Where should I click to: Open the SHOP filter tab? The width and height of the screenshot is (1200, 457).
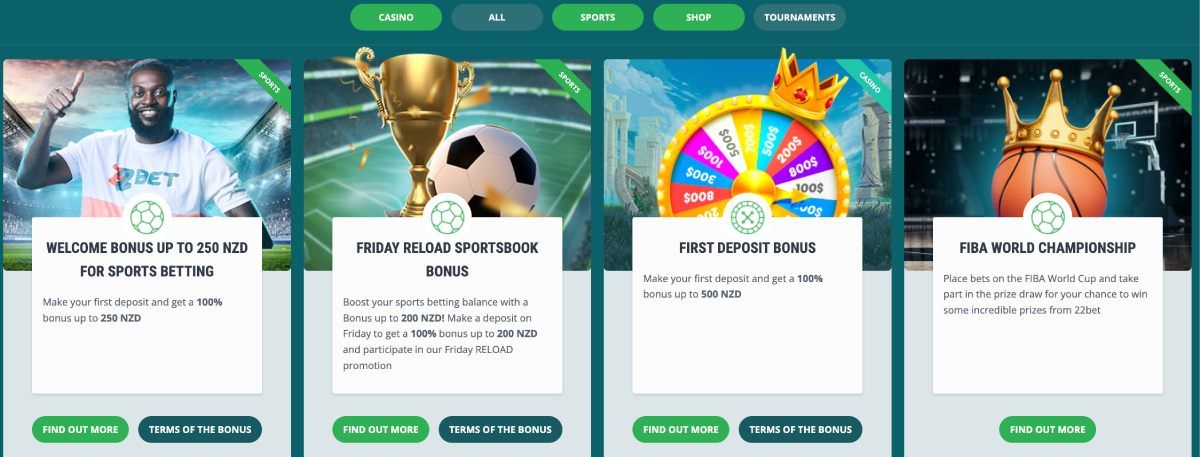(x=699, y=17)
